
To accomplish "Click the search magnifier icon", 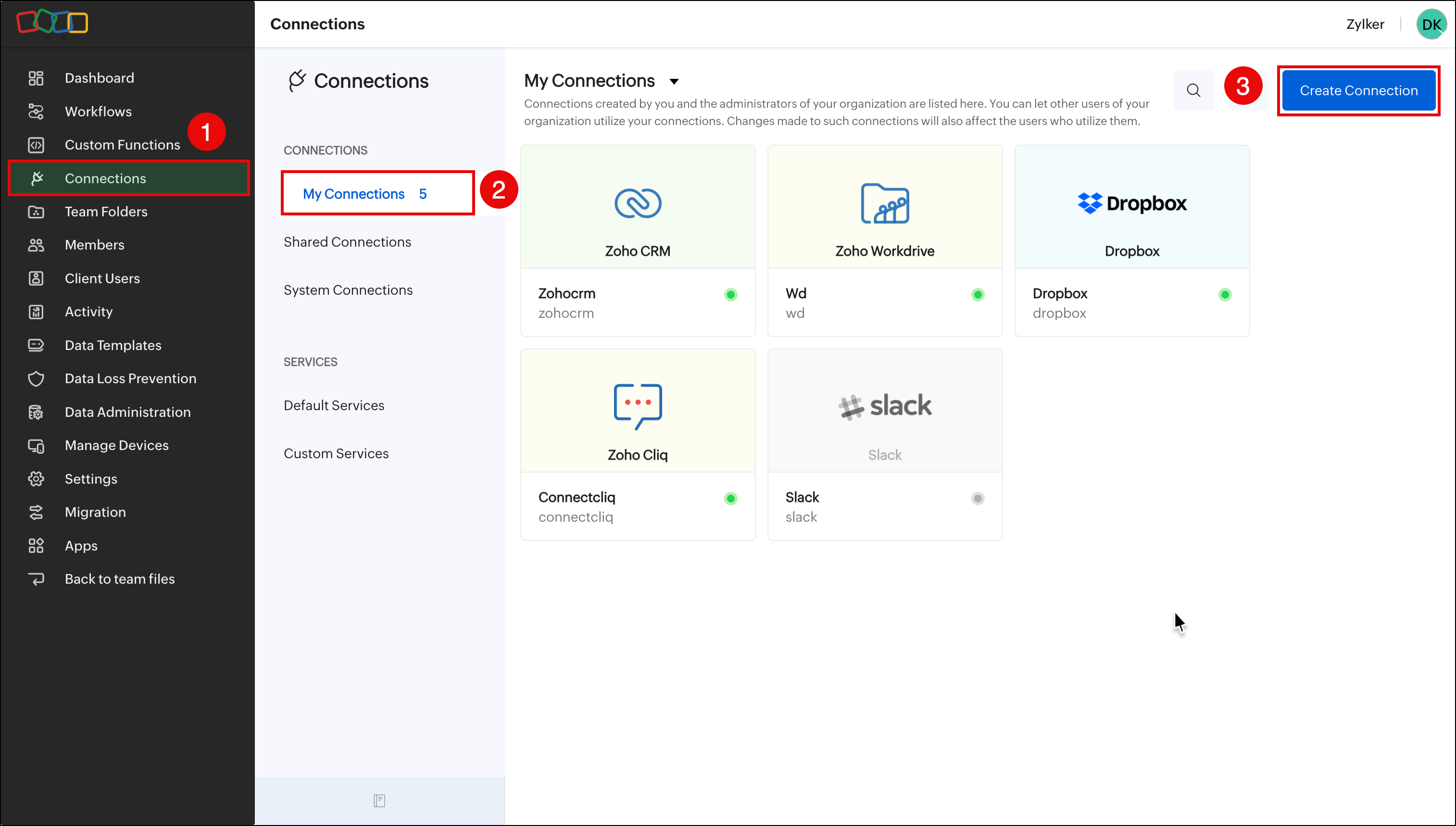I will click(x=1193, y=90).
